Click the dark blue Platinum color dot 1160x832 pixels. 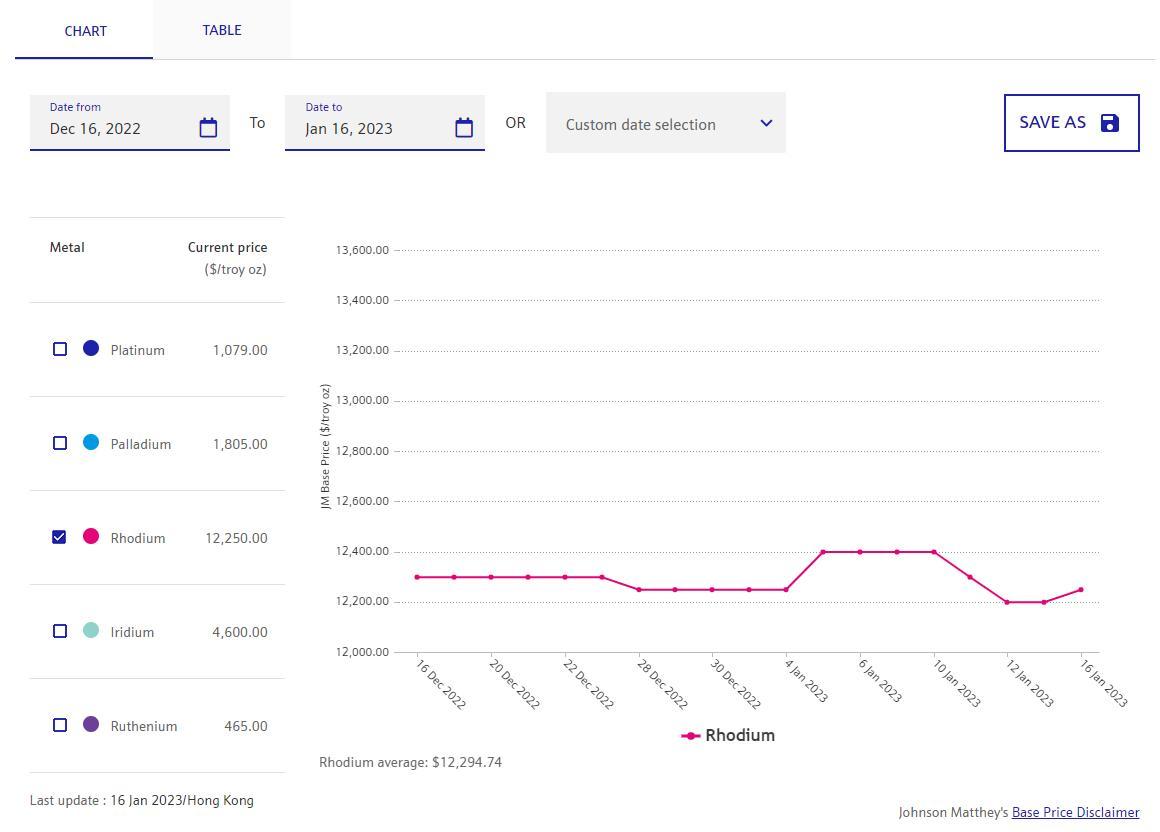click(x=91, y=348)
